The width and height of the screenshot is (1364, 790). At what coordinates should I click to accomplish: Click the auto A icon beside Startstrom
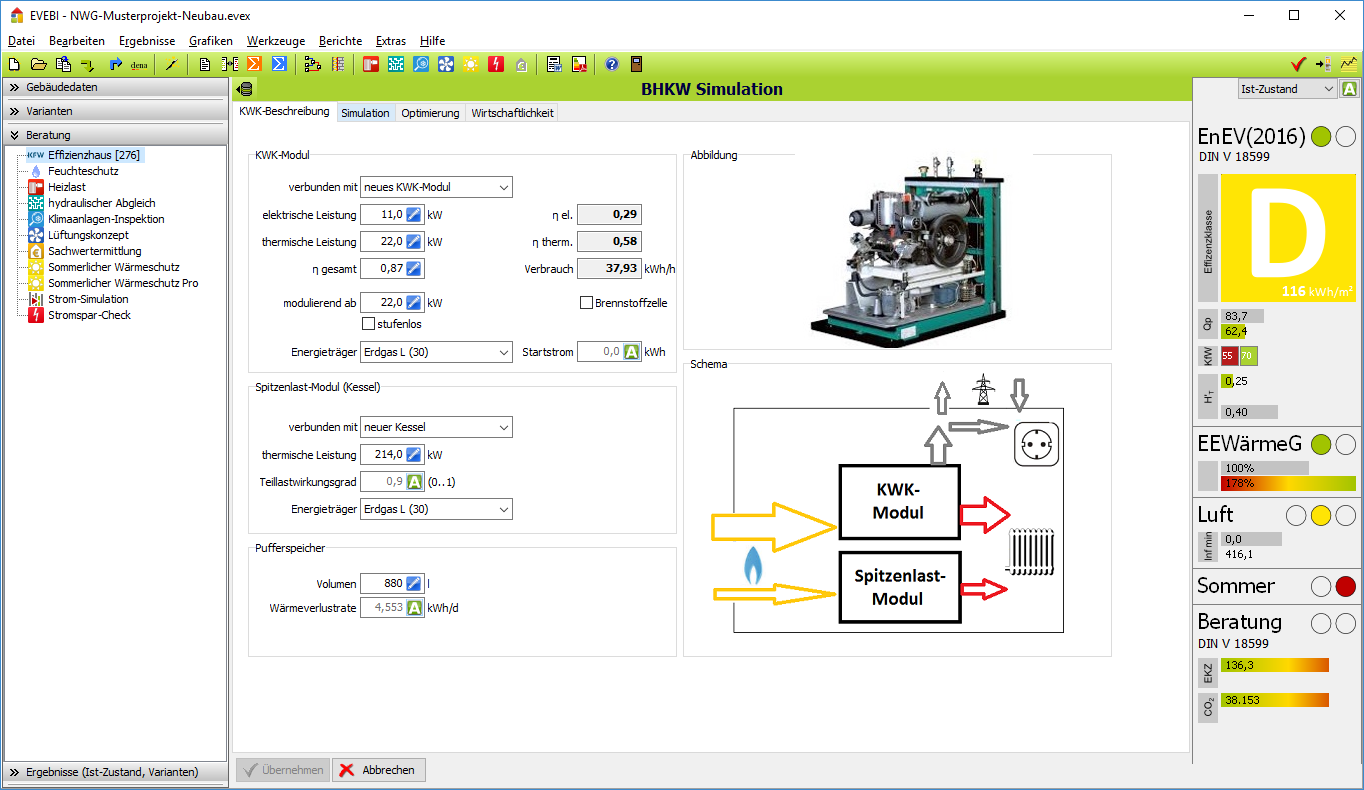(x=631, y=351)
